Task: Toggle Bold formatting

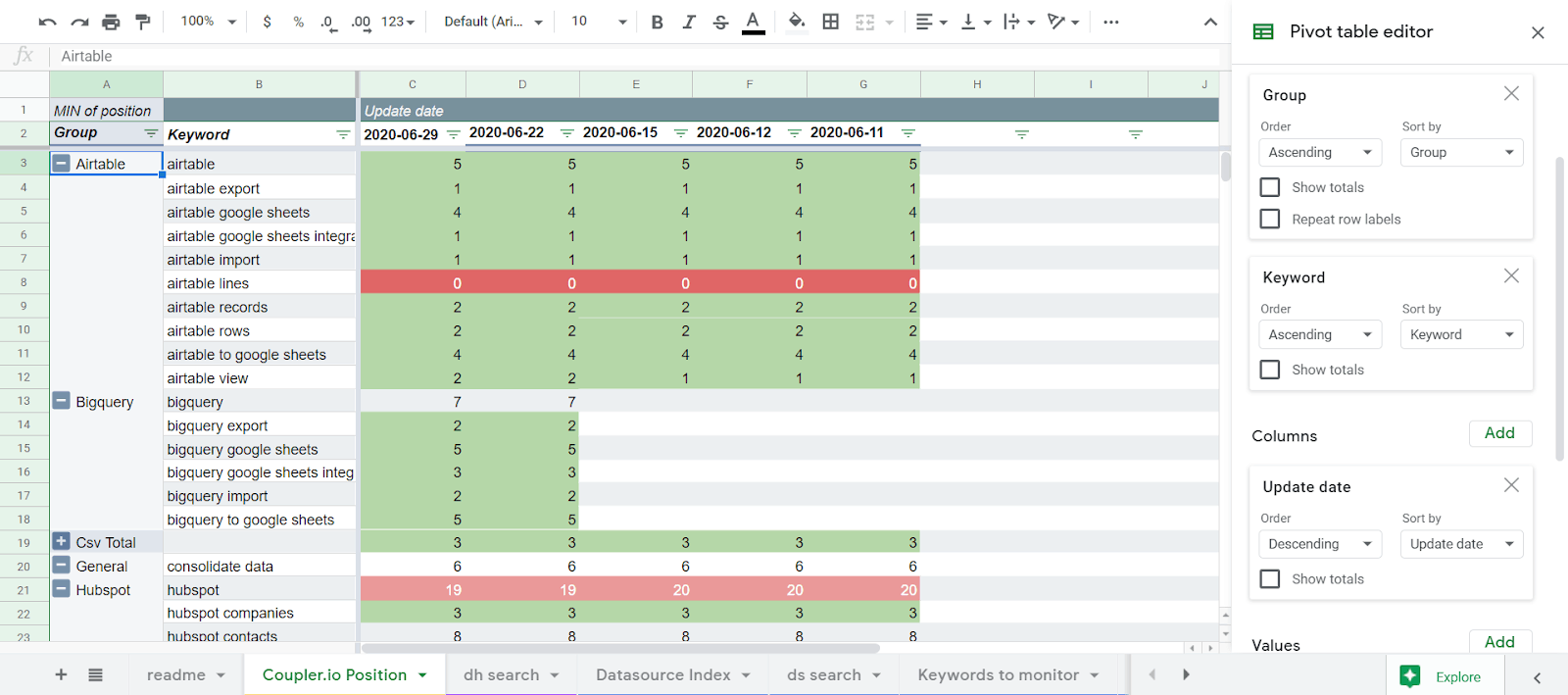Action: tap(658, 22)
